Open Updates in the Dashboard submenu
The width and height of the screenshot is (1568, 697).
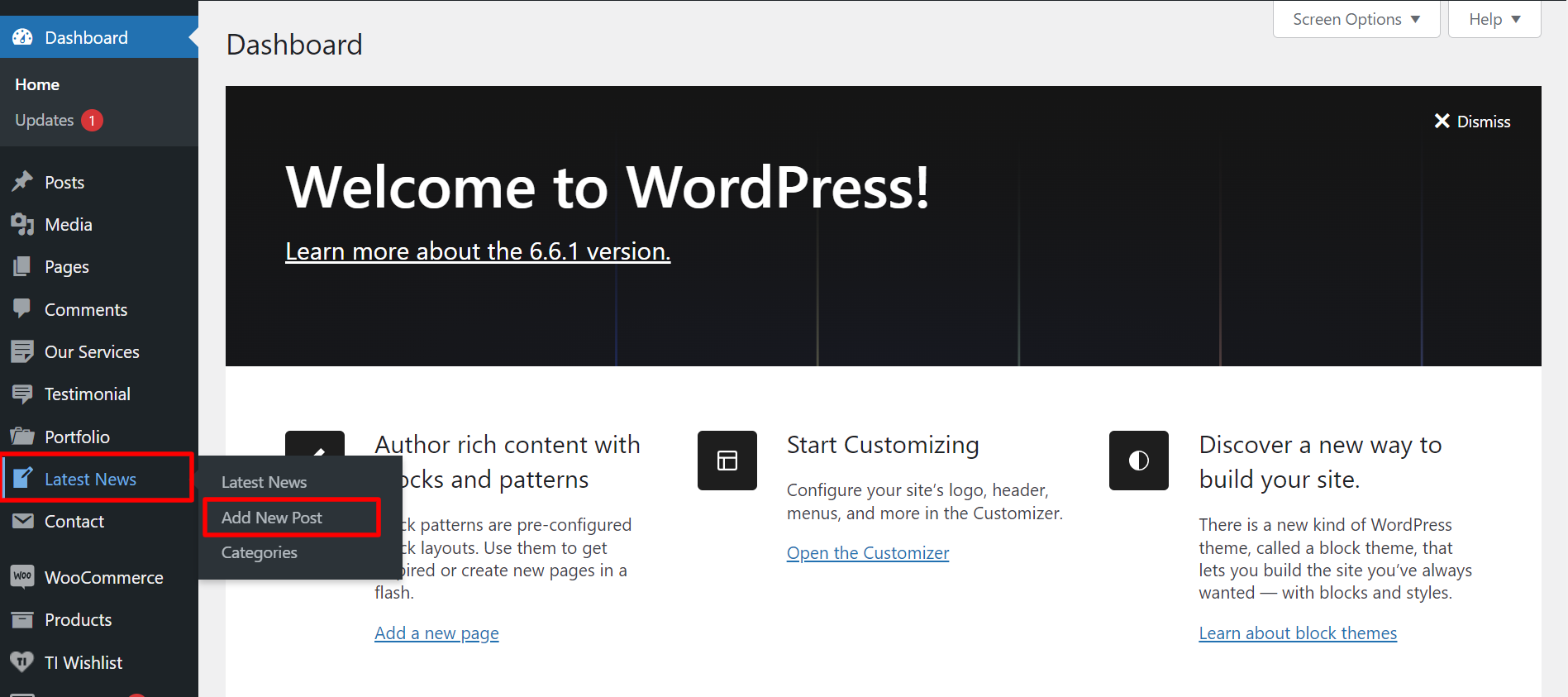click(x=45, y=121)
